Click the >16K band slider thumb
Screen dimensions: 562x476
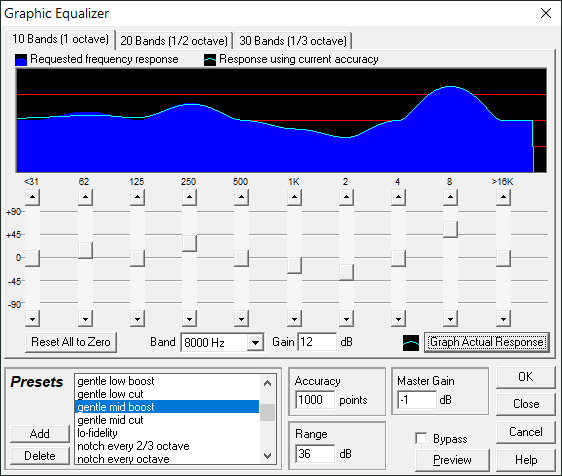(504, 258)
